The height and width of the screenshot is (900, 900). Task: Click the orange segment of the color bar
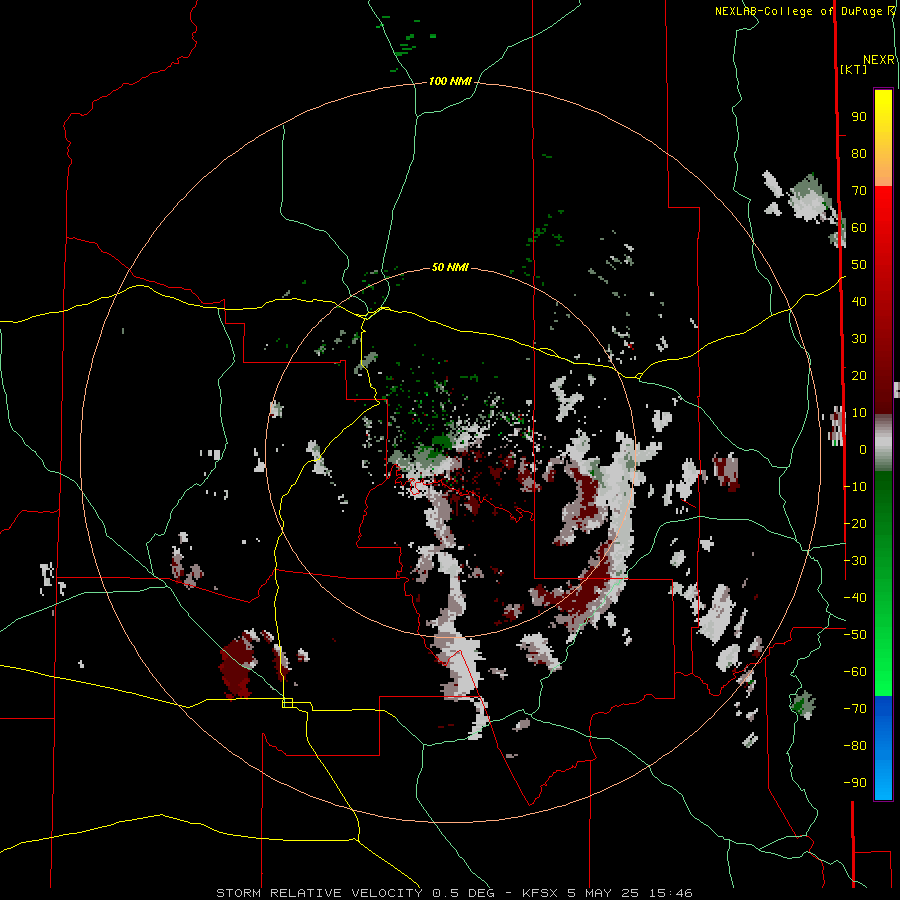click(x=883, y=170)
